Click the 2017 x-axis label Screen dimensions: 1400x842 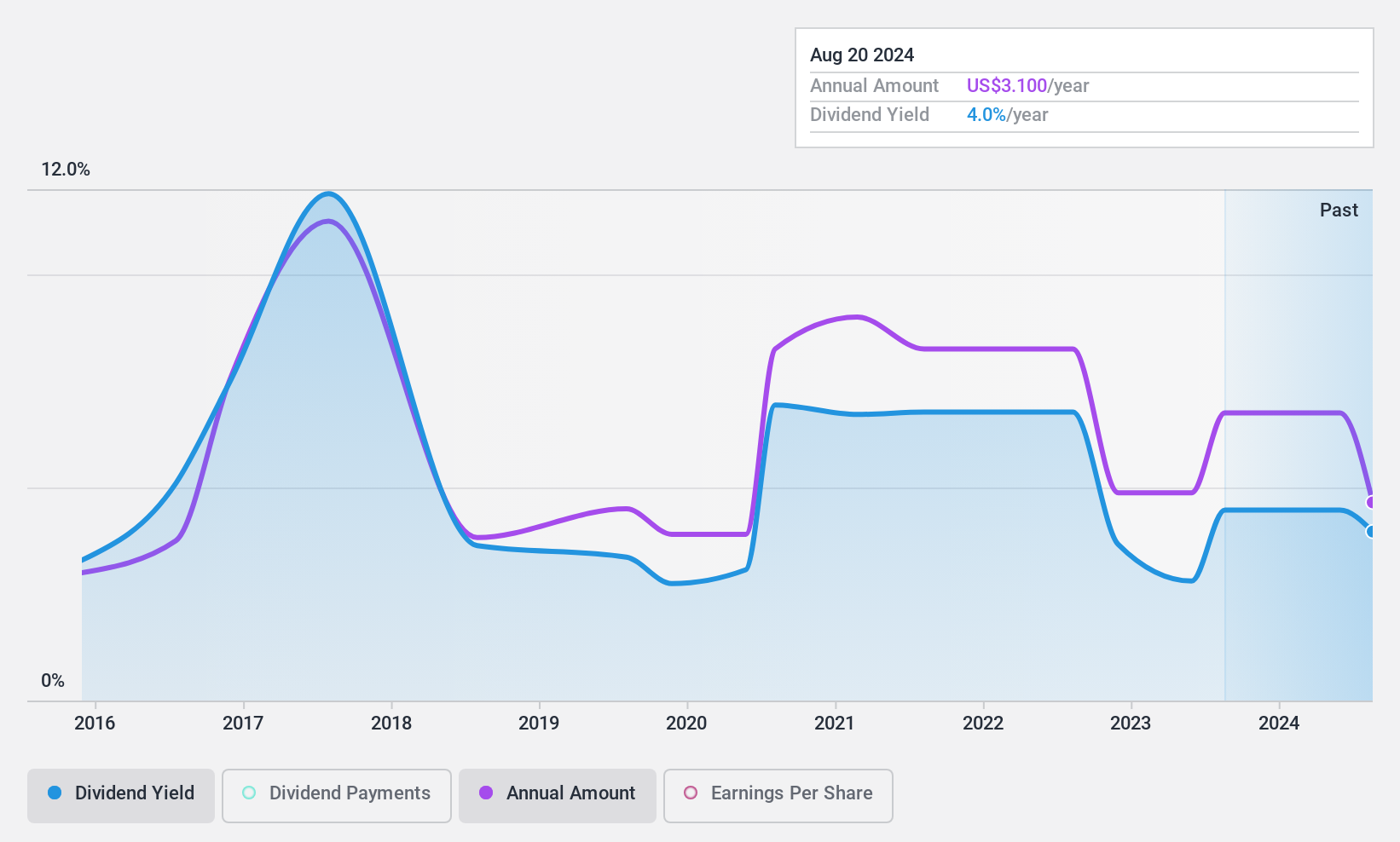pos(243,724)
